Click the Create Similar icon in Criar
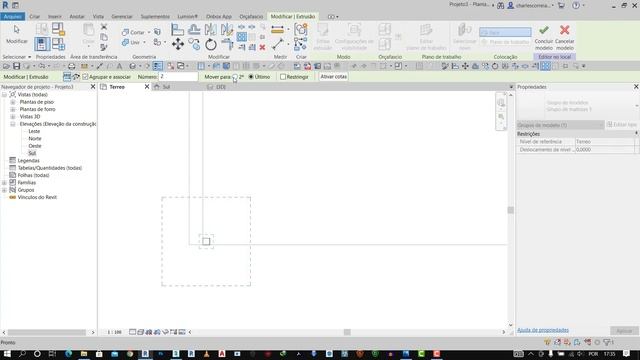The width and height of the screenshot is (640, 360). point(301,44)
